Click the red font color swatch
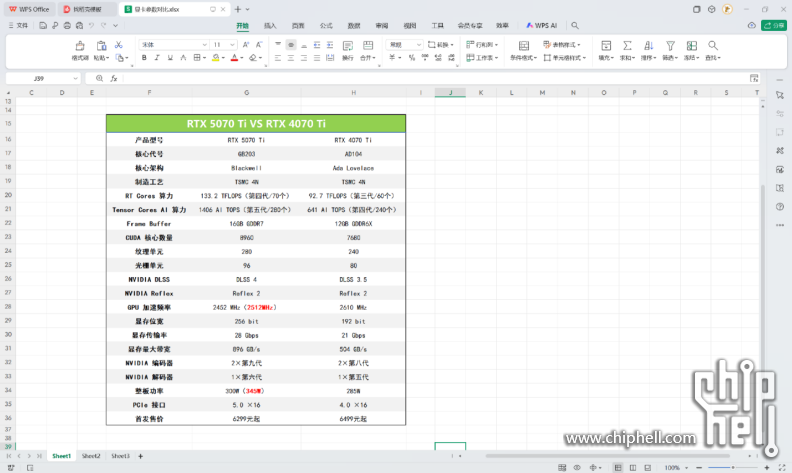 pos(234,58)
